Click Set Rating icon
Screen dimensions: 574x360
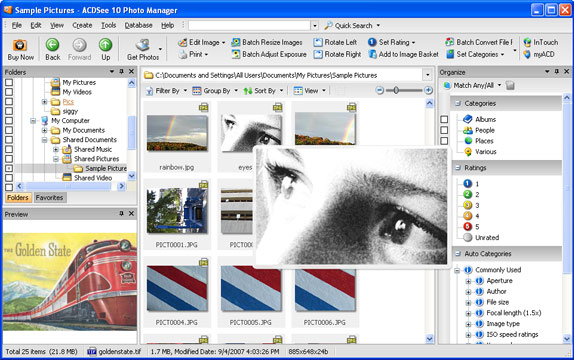pos(372,42)
